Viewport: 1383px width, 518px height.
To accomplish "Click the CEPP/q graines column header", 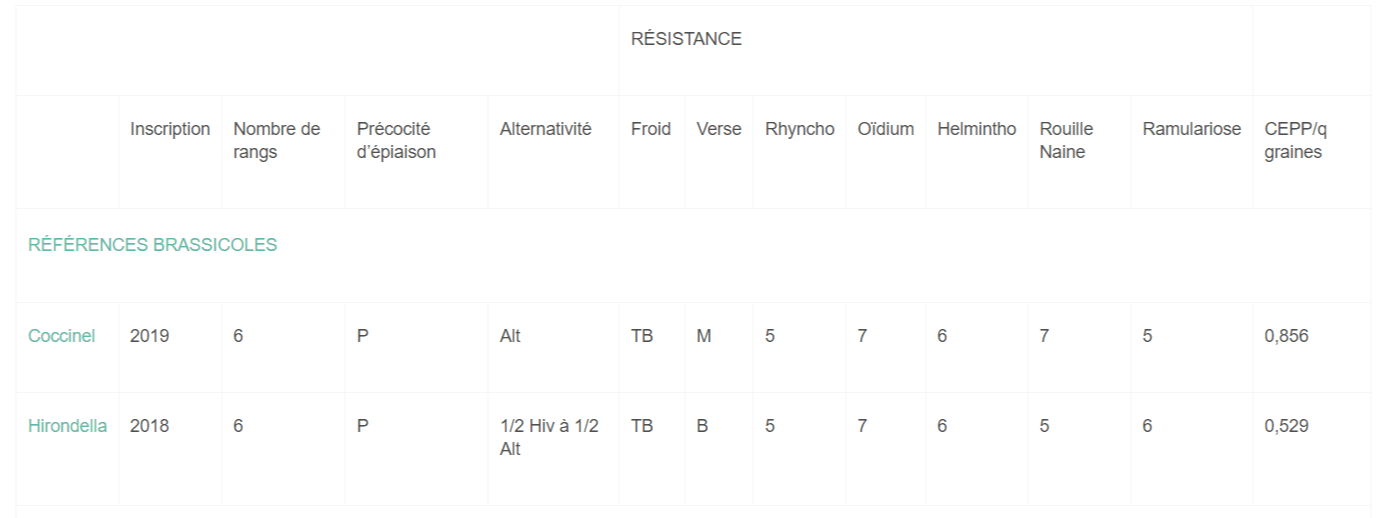I will click(1296, 141).
